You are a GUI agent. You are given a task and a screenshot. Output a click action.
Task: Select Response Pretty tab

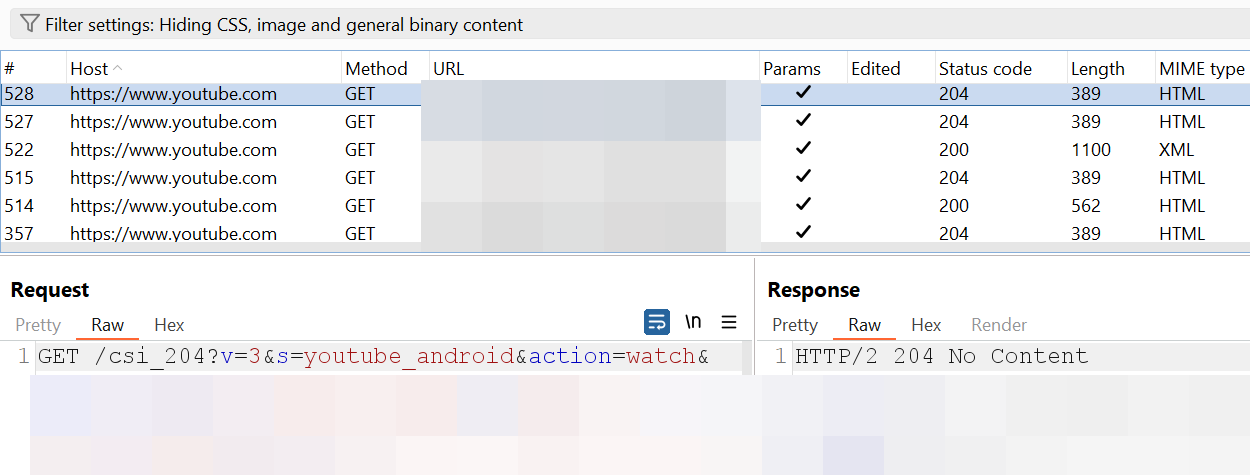tap(795, 325)
